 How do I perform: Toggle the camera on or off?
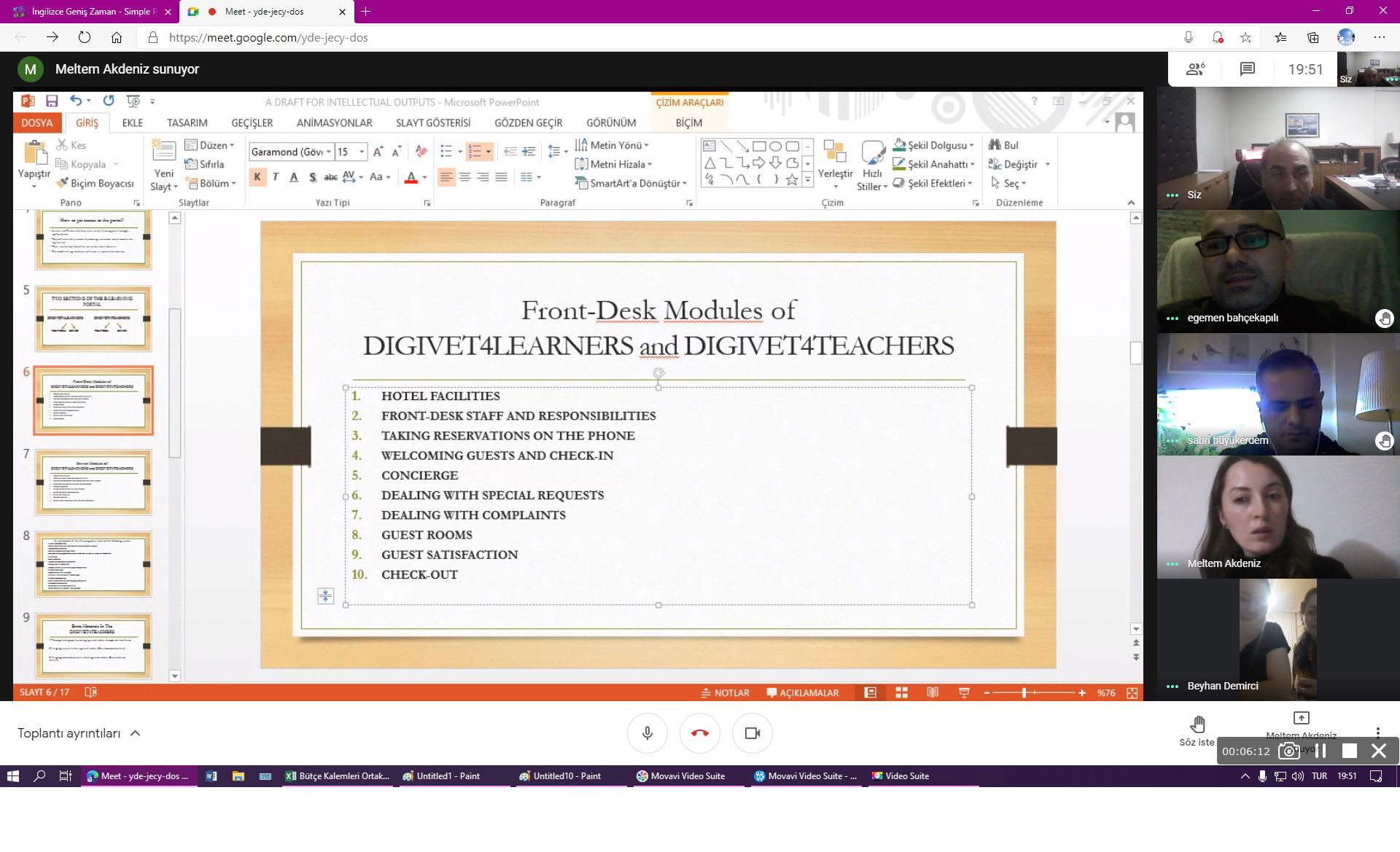pyautogui.click(x=752, y=733)
